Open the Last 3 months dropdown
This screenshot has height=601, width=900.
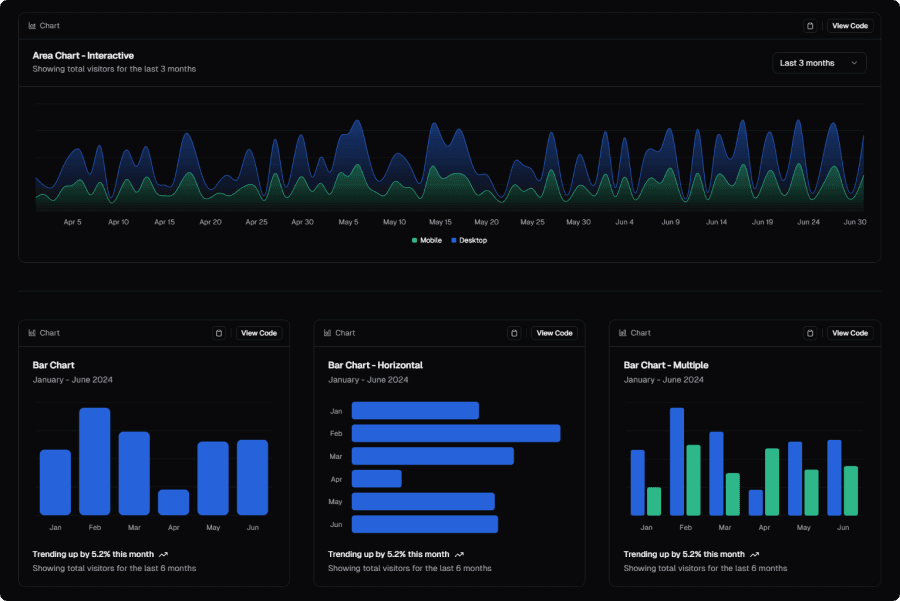coord(818,63)
